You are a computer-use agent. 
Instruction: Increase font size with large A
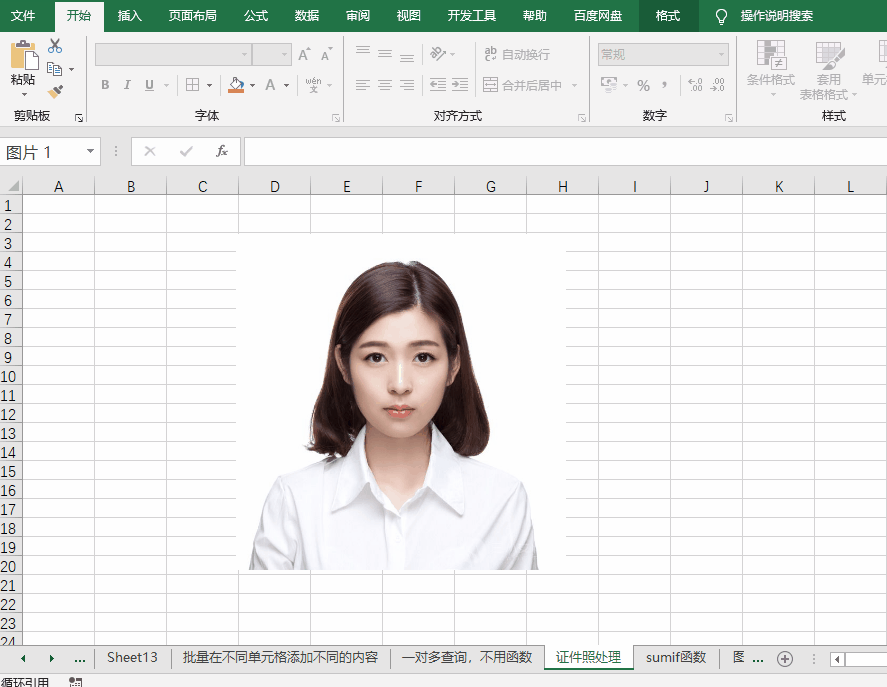304,54
